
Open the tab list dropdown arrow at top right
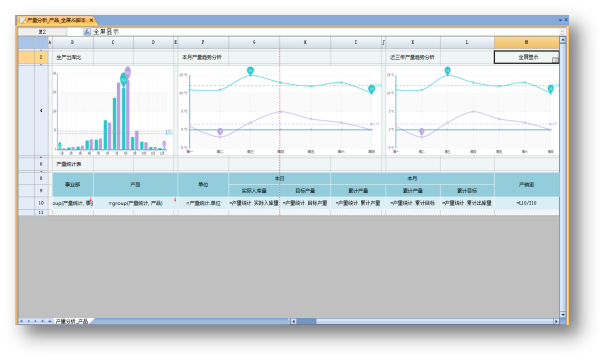point(560,20)
